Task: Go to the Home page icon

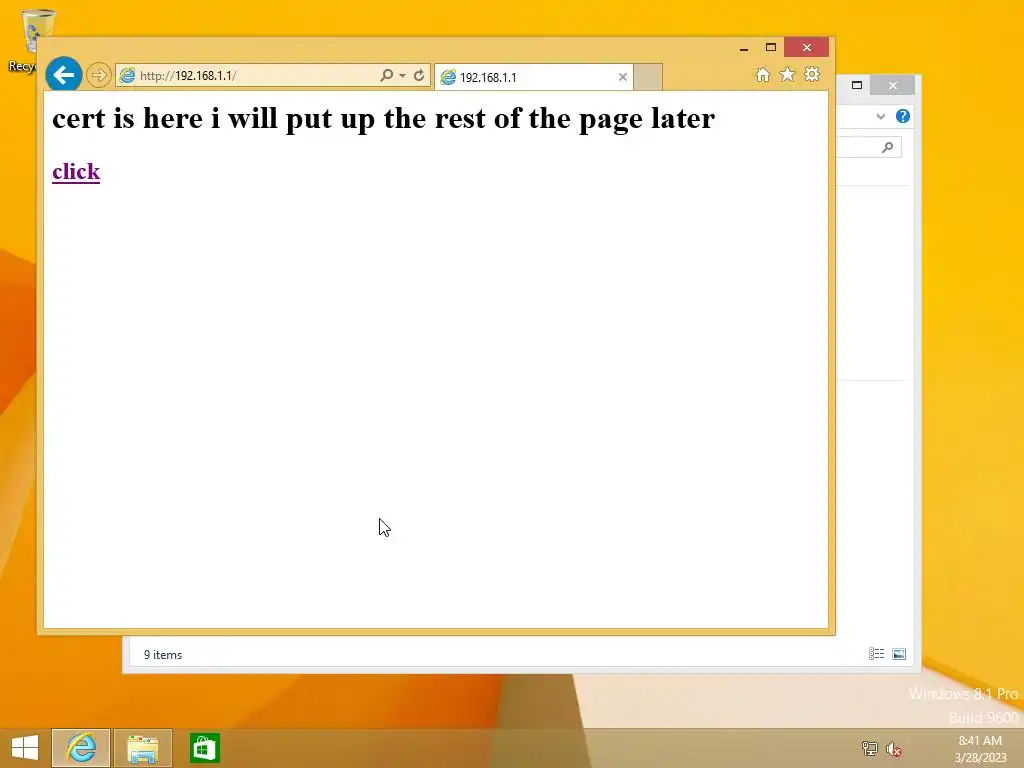Action: 763,75
